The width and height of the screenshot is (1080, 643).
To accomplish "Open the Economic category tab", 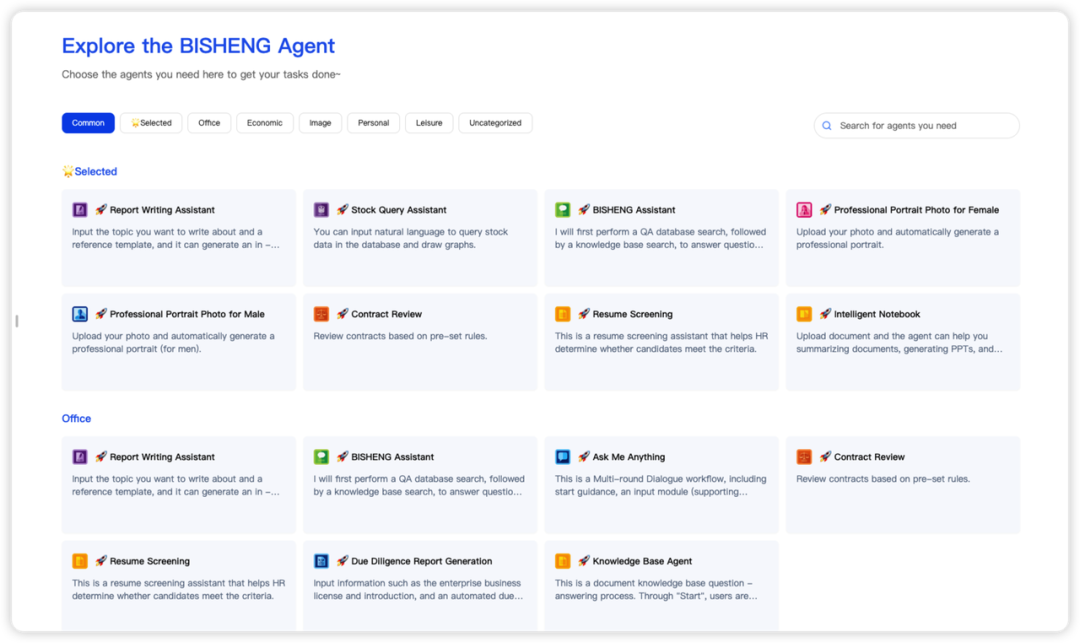I will pos(264,123).
